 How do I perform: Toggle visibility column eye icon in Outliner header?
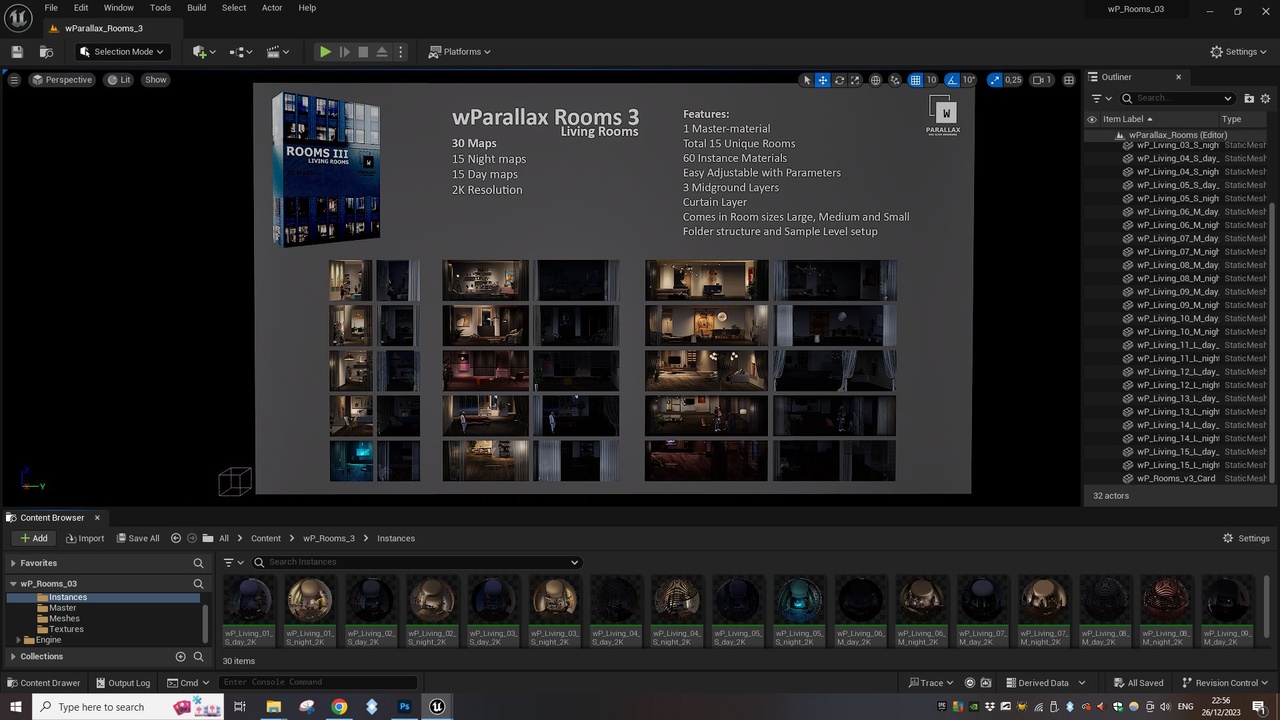point(1092,119)
